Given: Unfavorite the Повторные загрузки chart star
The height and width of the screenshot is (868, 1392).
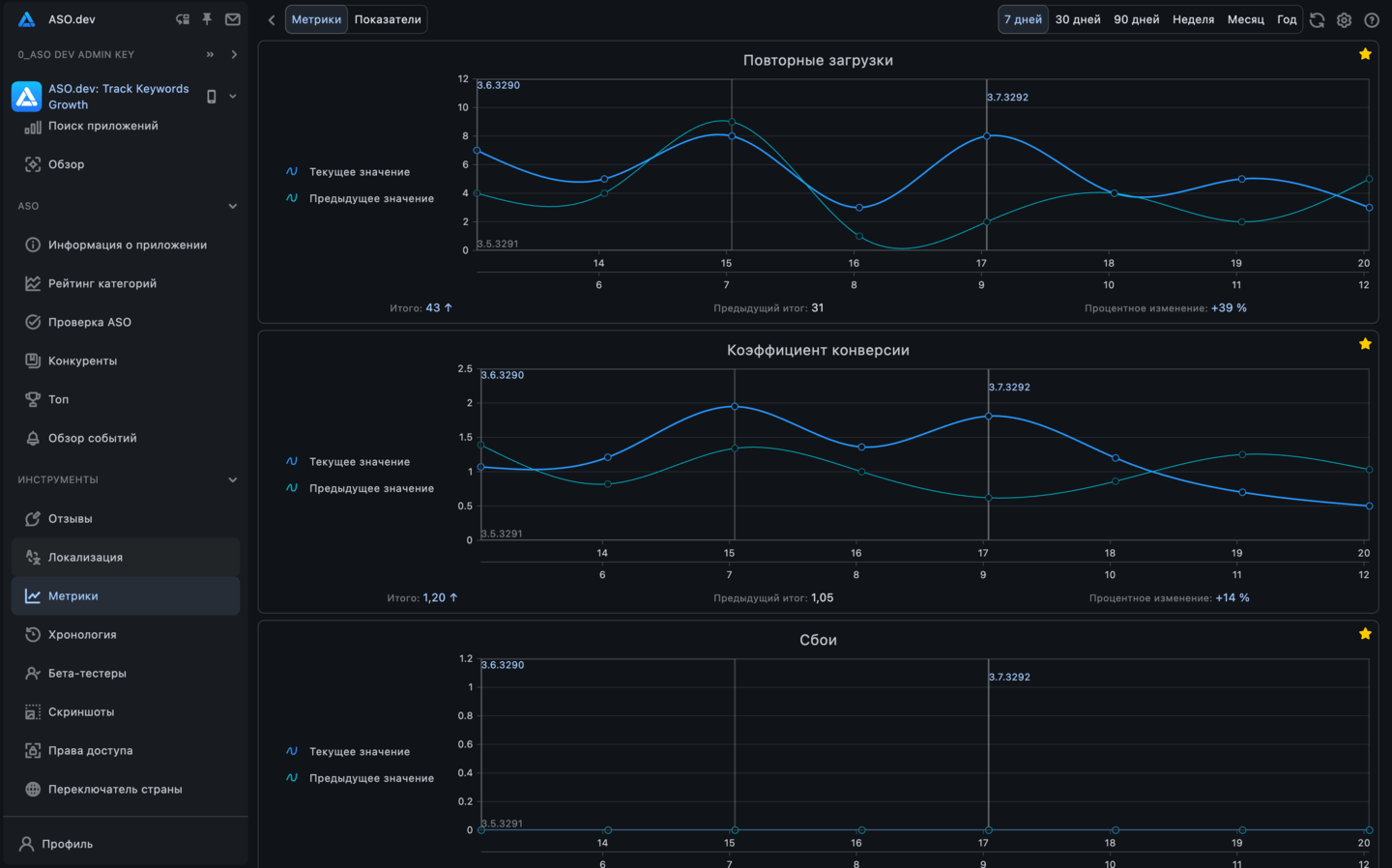Looking at the screenshot, I should coord(1365,54).
